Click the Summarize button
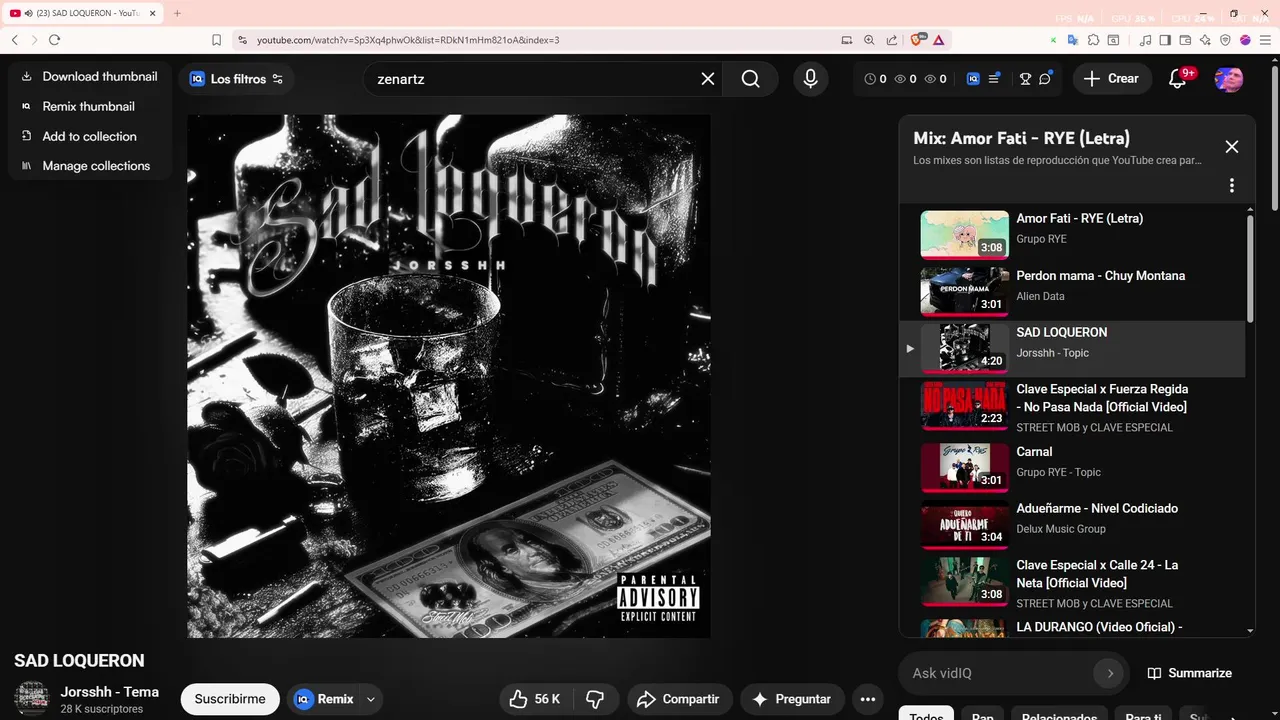1280x720 pixels. pos(1190,673)
